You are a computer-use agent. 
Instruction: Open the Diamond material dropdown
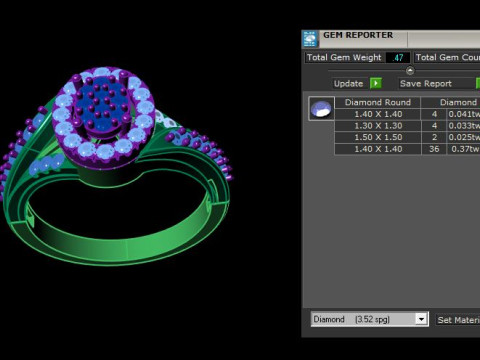point(421,319)
